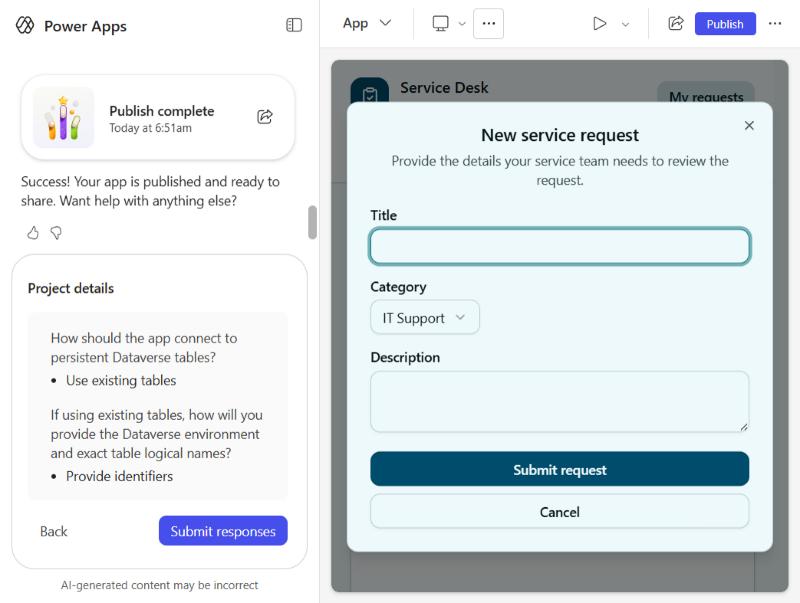Viewport: 800px width, 603px height.
Task: Click Cancel in the service request dialog
Action: (560, 512)
